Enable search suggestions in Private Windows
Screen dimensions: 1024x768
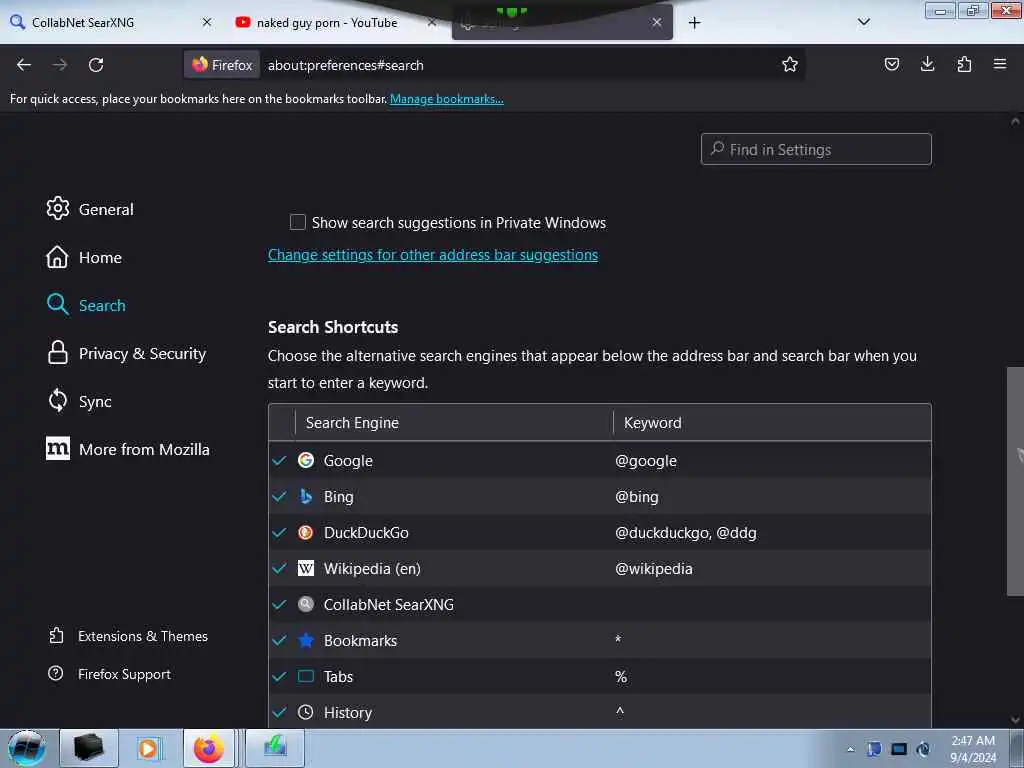point(298,222)
